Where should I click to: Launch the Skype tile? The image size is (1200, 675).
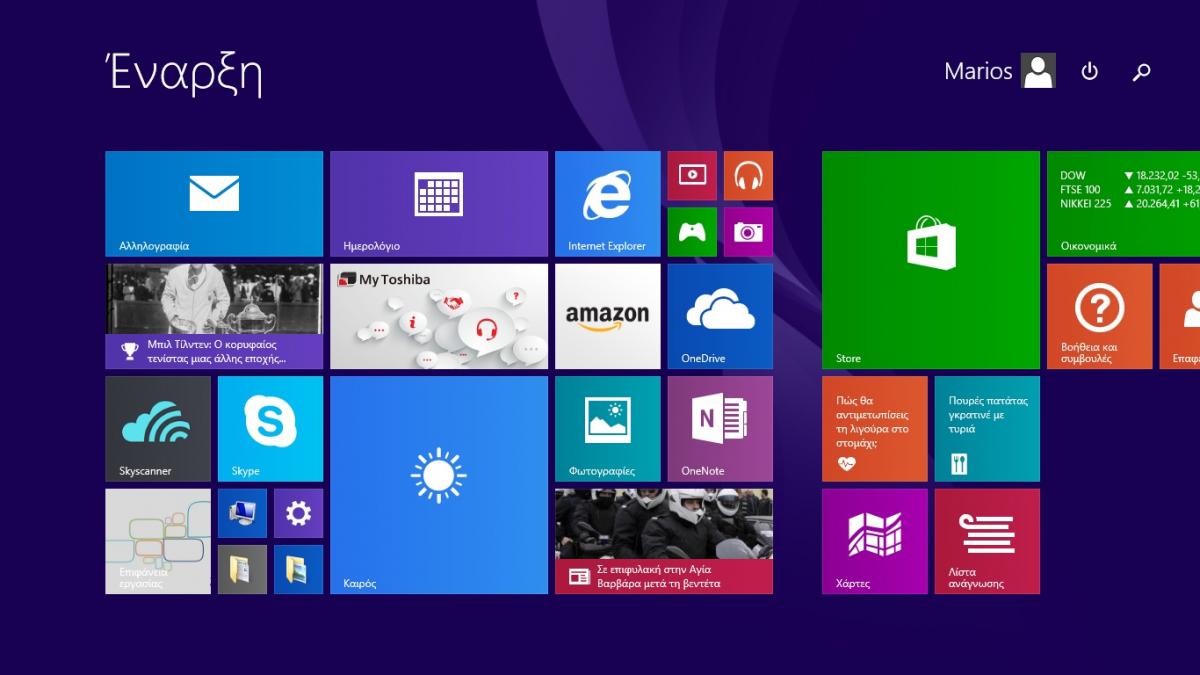tap(270, 429)
